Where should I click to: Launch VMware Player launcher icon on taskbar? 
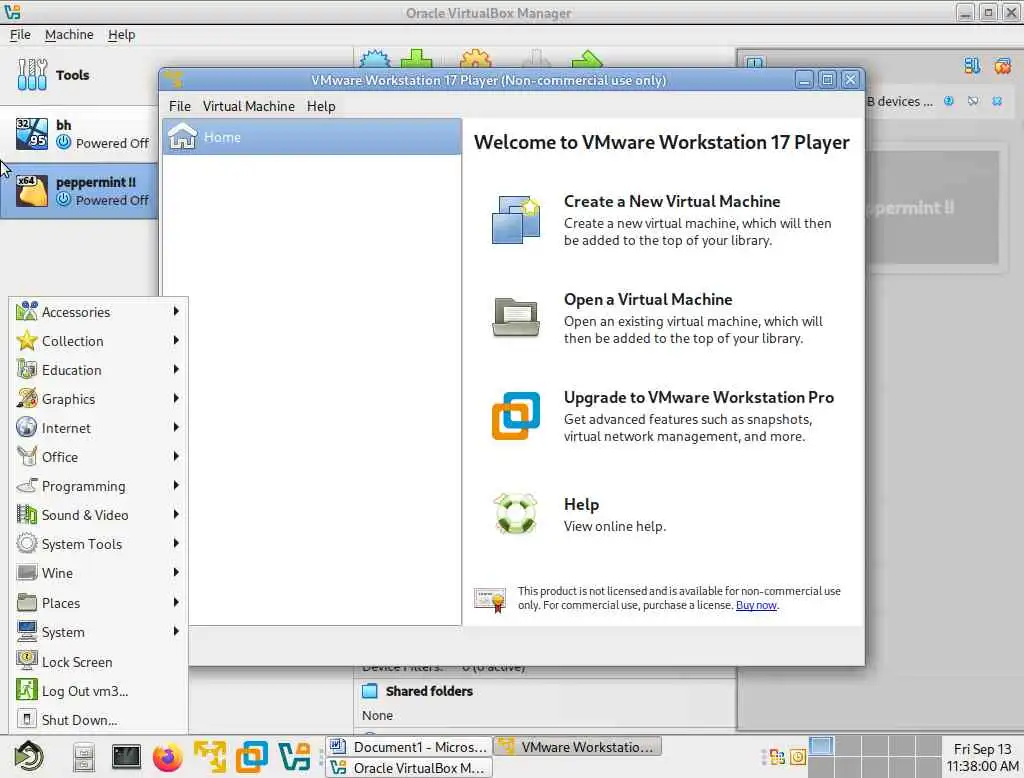pos(252,757)
